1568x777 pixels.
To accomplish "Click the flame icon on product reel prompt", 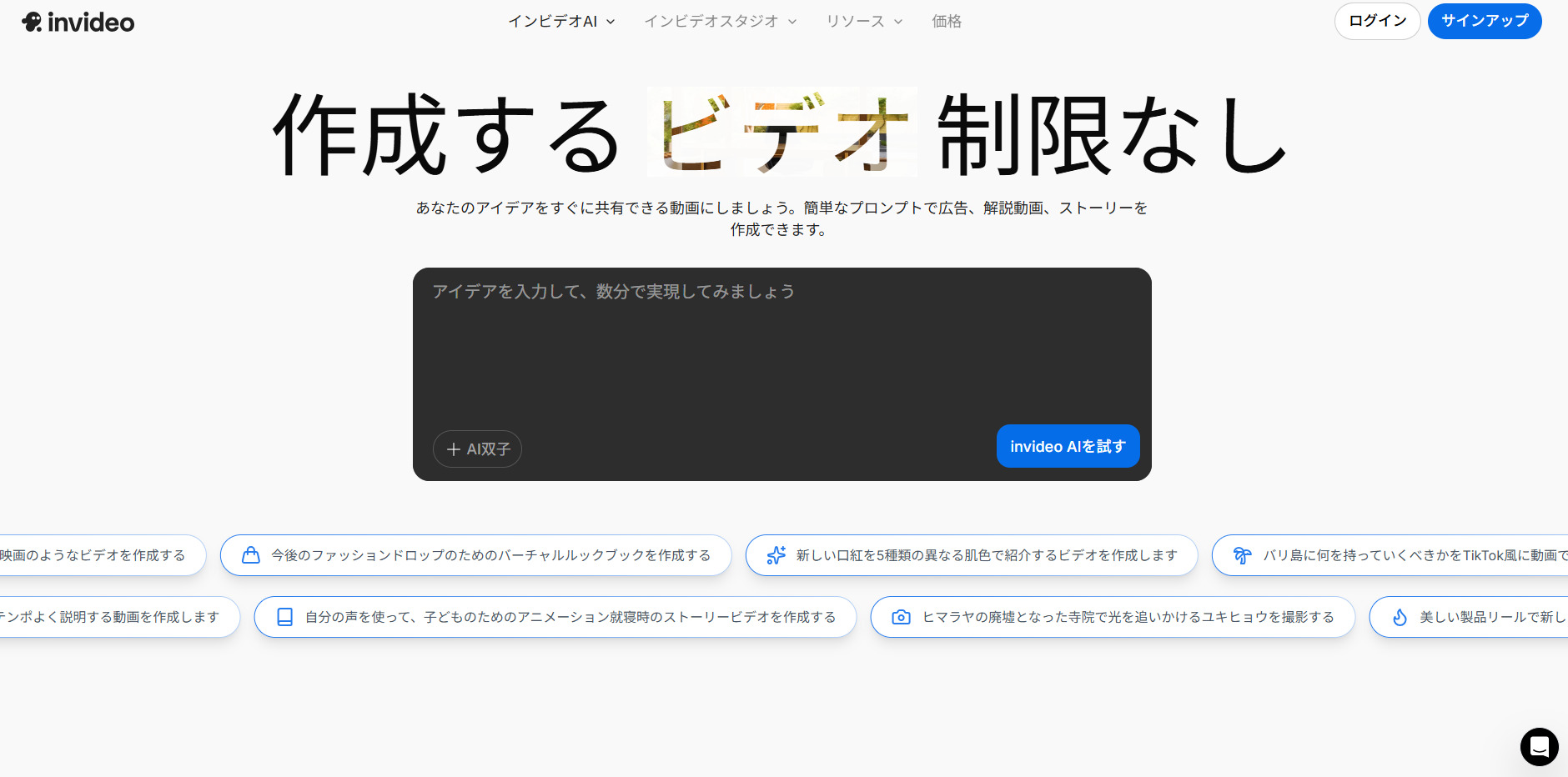I will (x=1400, y=617).
